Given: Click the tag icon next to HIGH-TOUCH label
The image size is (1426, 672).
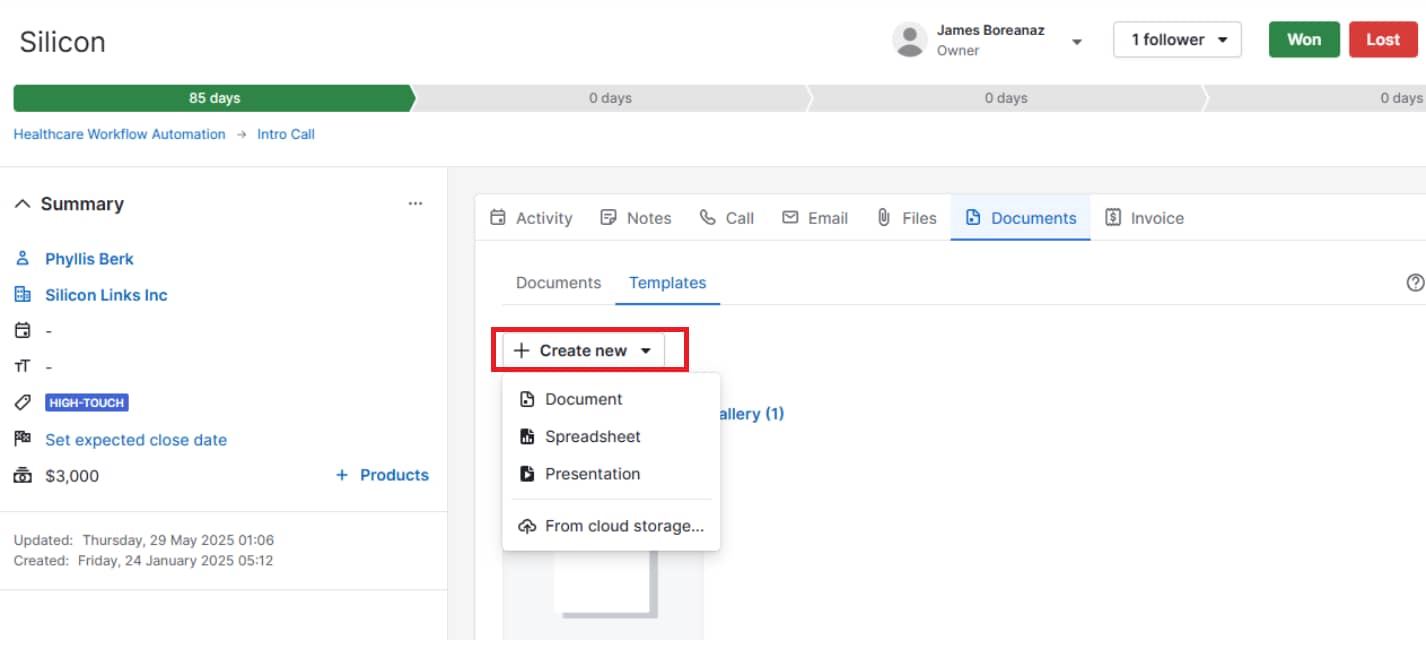Looking at the screenshot, I should pos(22,402).
